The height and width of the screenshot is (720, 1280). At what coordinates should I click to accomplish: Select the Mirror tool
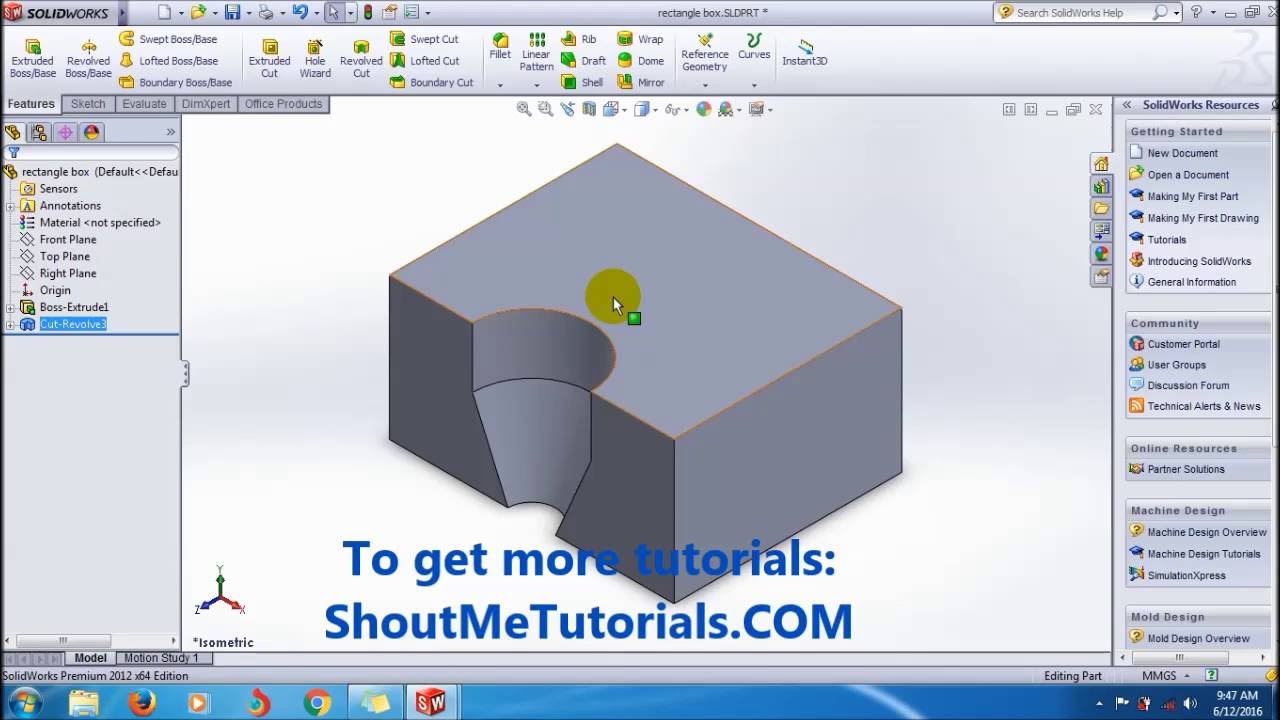point(641,83)
